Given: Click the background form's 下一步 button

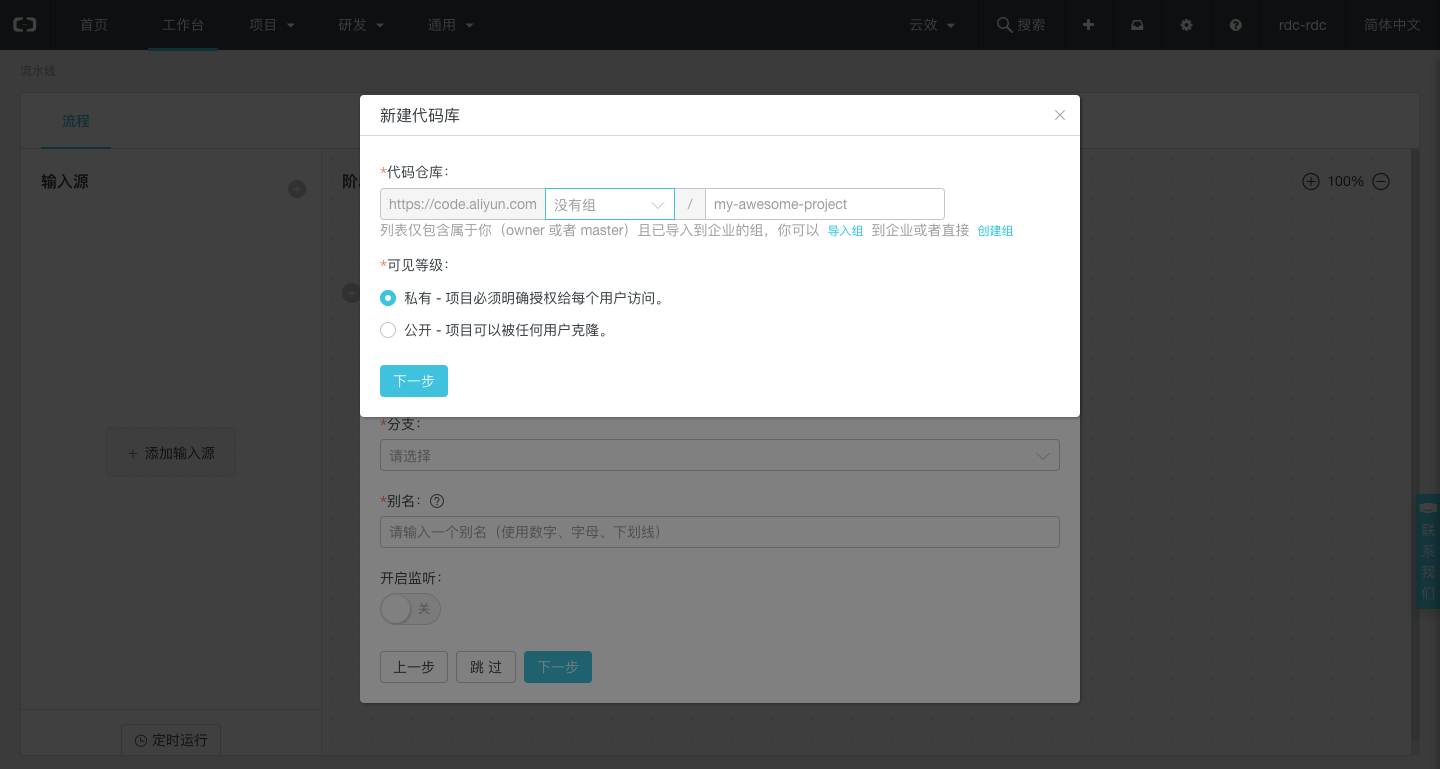Looking at the screenshot, I should [558, 667].
